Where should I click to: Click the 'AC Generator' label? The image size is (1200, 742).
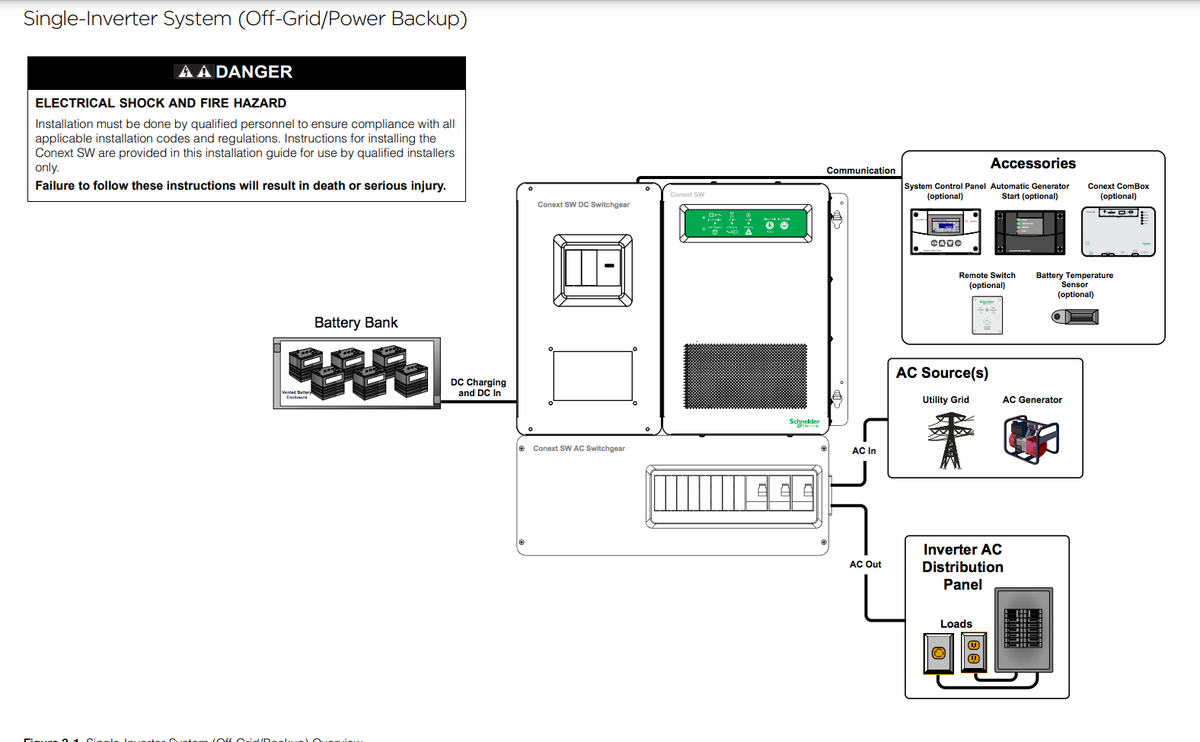pyautogui.click(x=1032, y=400)
